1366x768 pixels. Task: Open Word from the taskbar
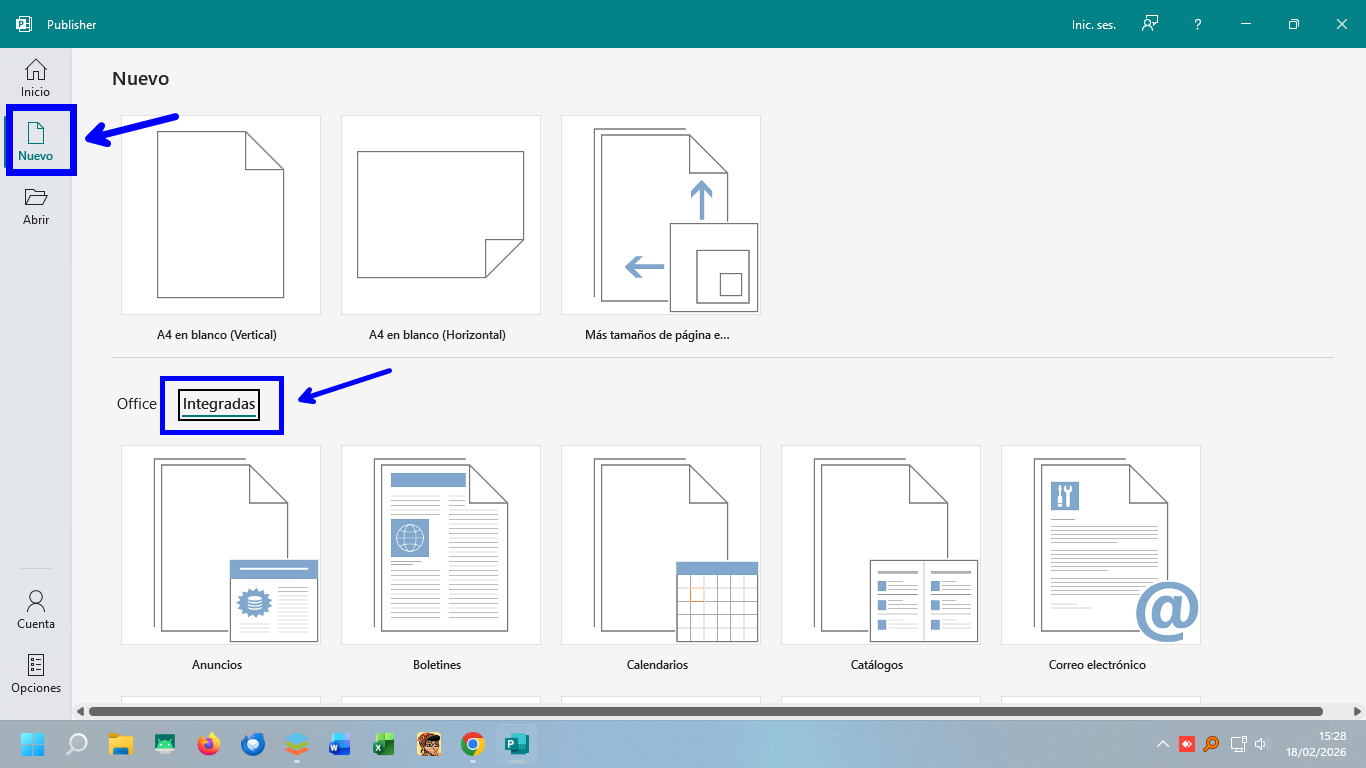click(x=341, y=744)
